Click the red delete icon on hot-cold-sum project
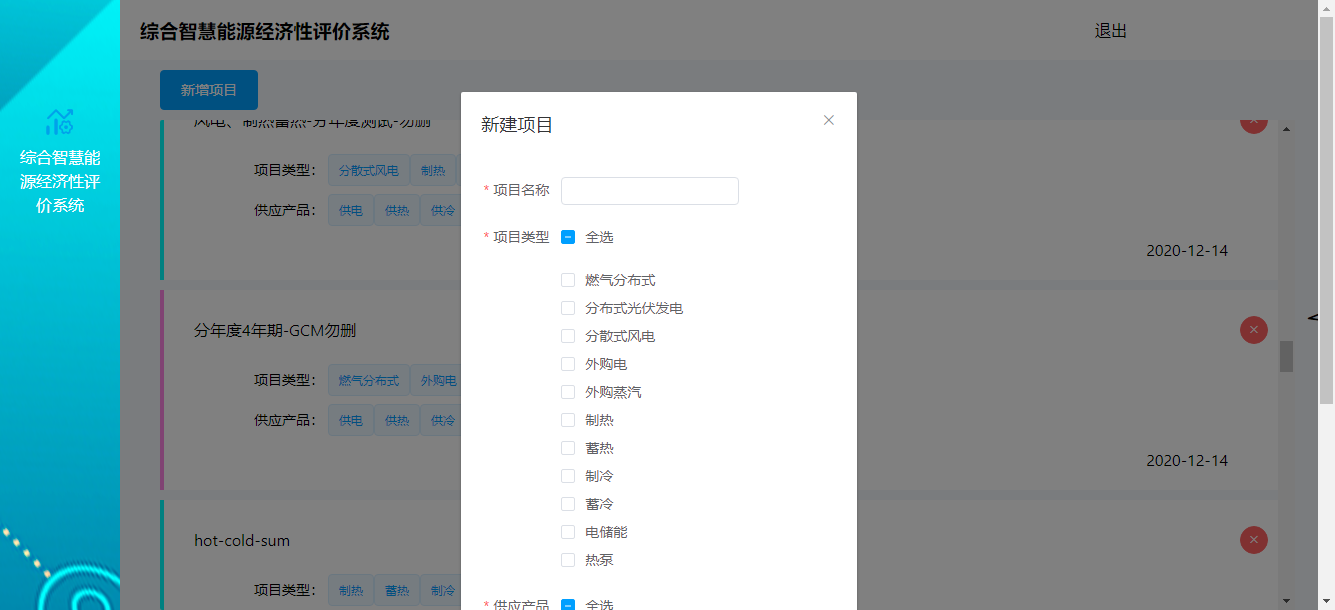Image resolution: width=1335 pixels, height=610 pixels. click(1253, 540)
